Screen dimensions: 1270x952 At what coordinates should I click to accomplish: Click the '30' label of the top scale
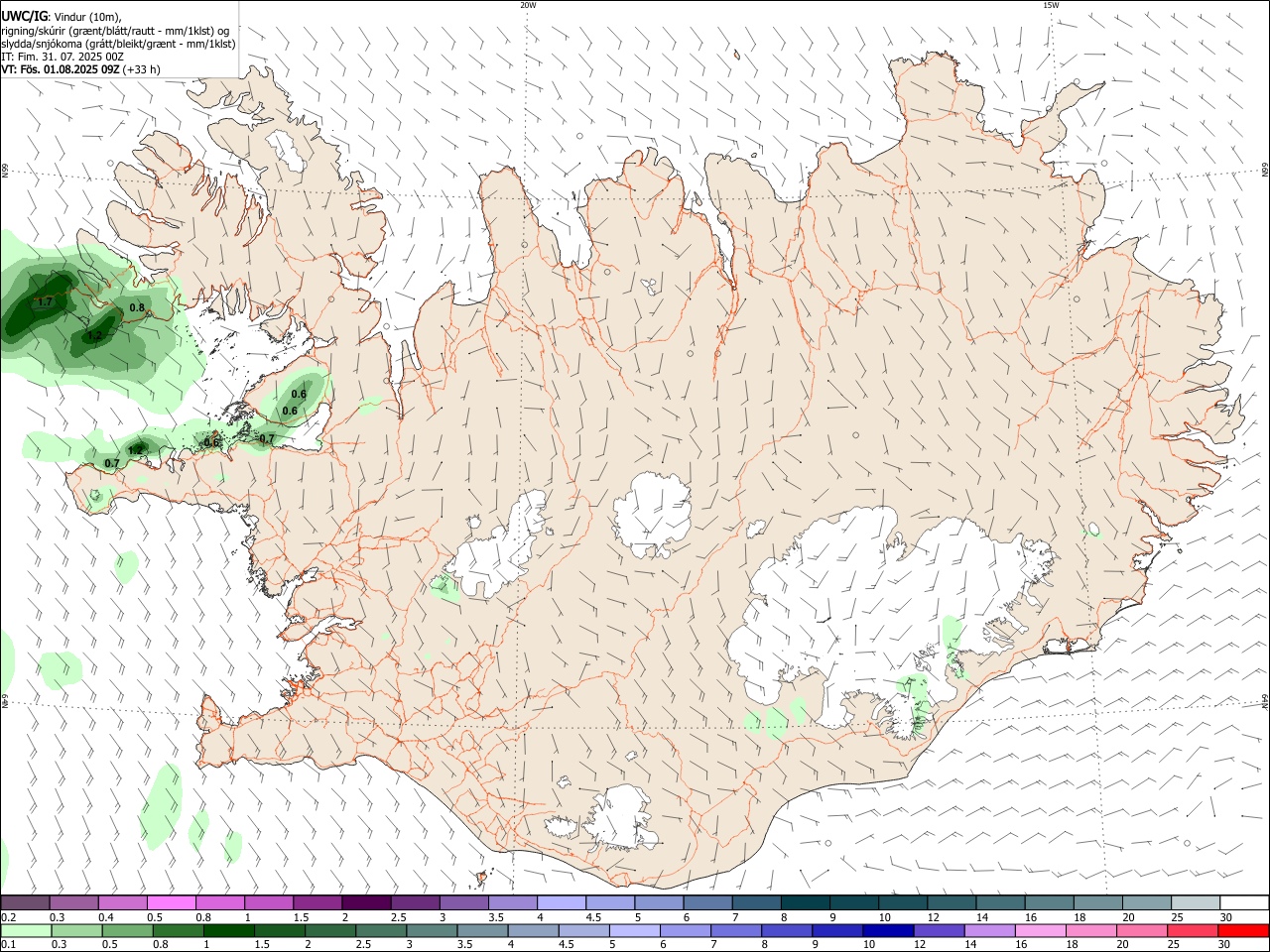click(1225, 917)
